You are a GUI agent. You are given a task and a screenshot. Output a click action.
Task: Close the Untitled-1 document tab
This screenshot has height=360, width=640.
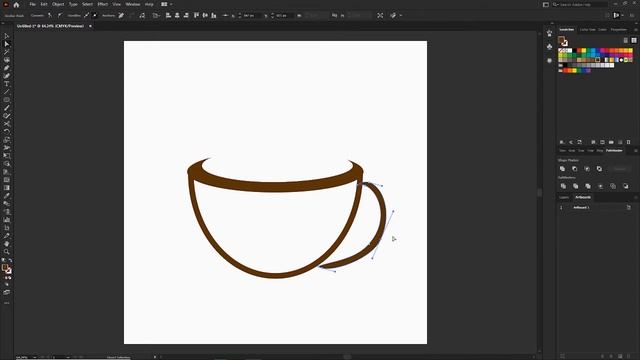(x=90, y=26)
